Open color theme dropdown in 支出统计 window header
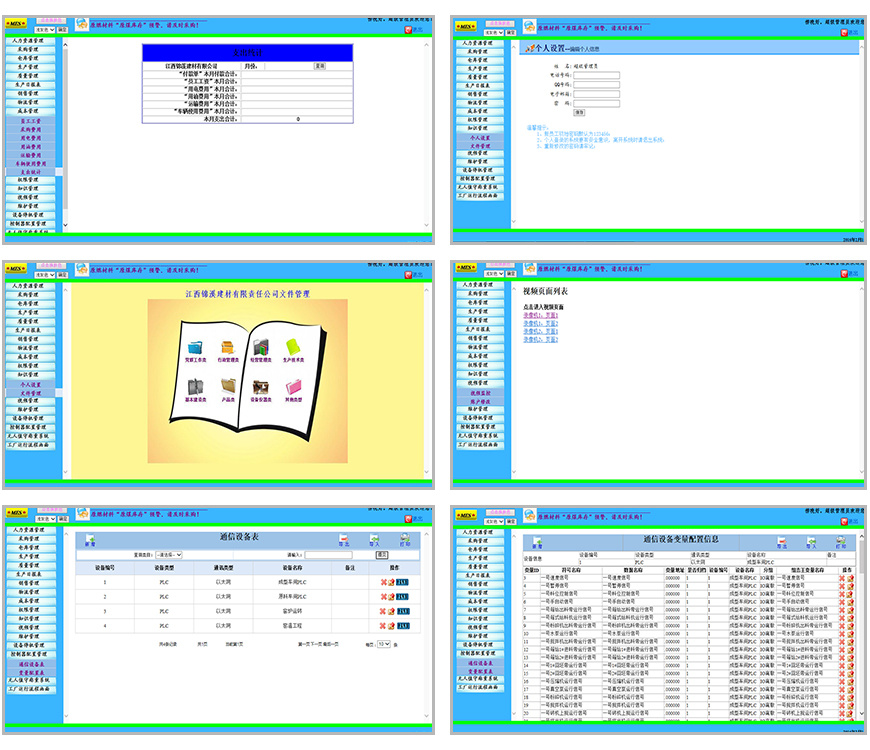870x750 pixels. click(x=45, y=30)
